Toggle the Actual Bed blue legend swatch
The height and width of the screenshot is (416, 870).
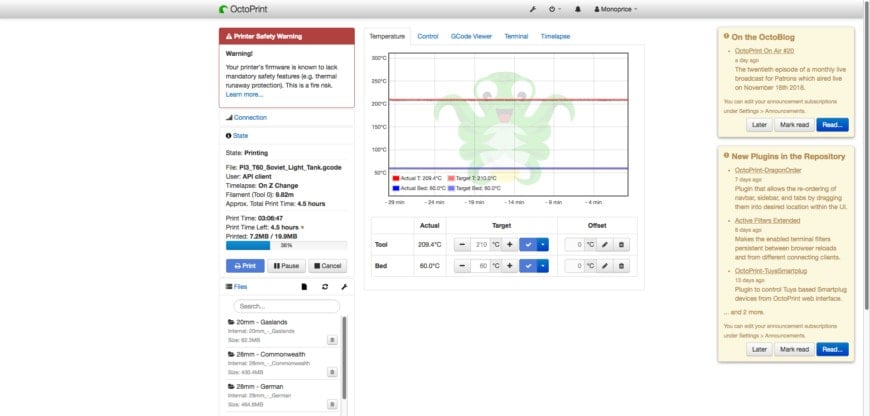396,189
